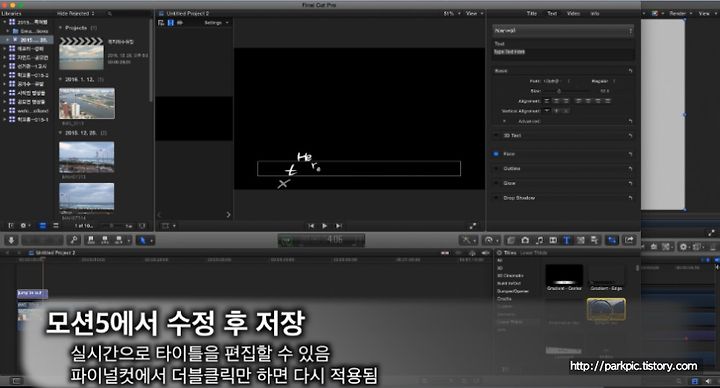Screen dimensions: 720x388
Task: Click the Append clip edit button
Action: tap(118, 240)
